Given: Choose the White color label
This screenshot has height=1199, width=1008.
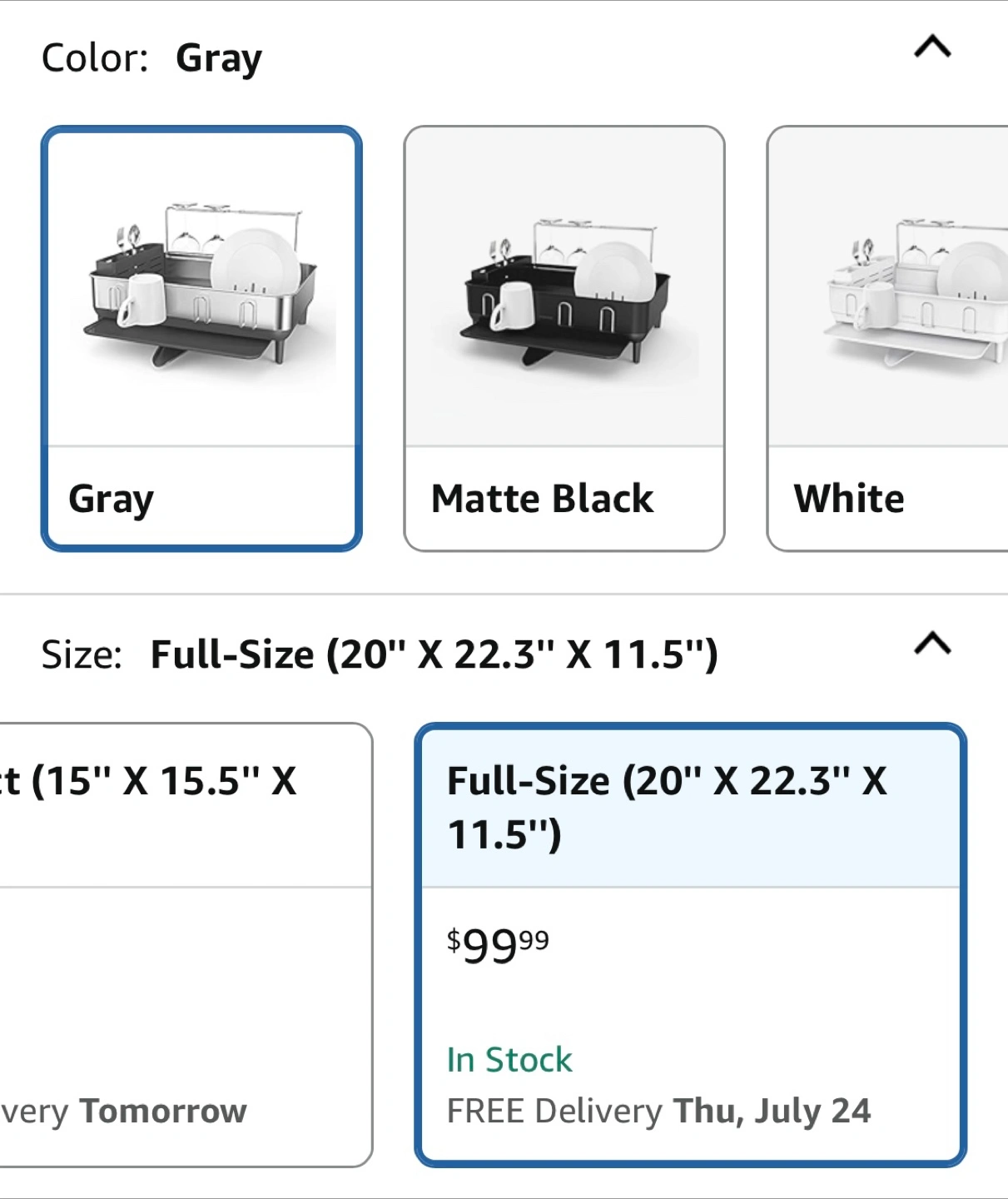Looking at the screenshot, I should [849, 499].
